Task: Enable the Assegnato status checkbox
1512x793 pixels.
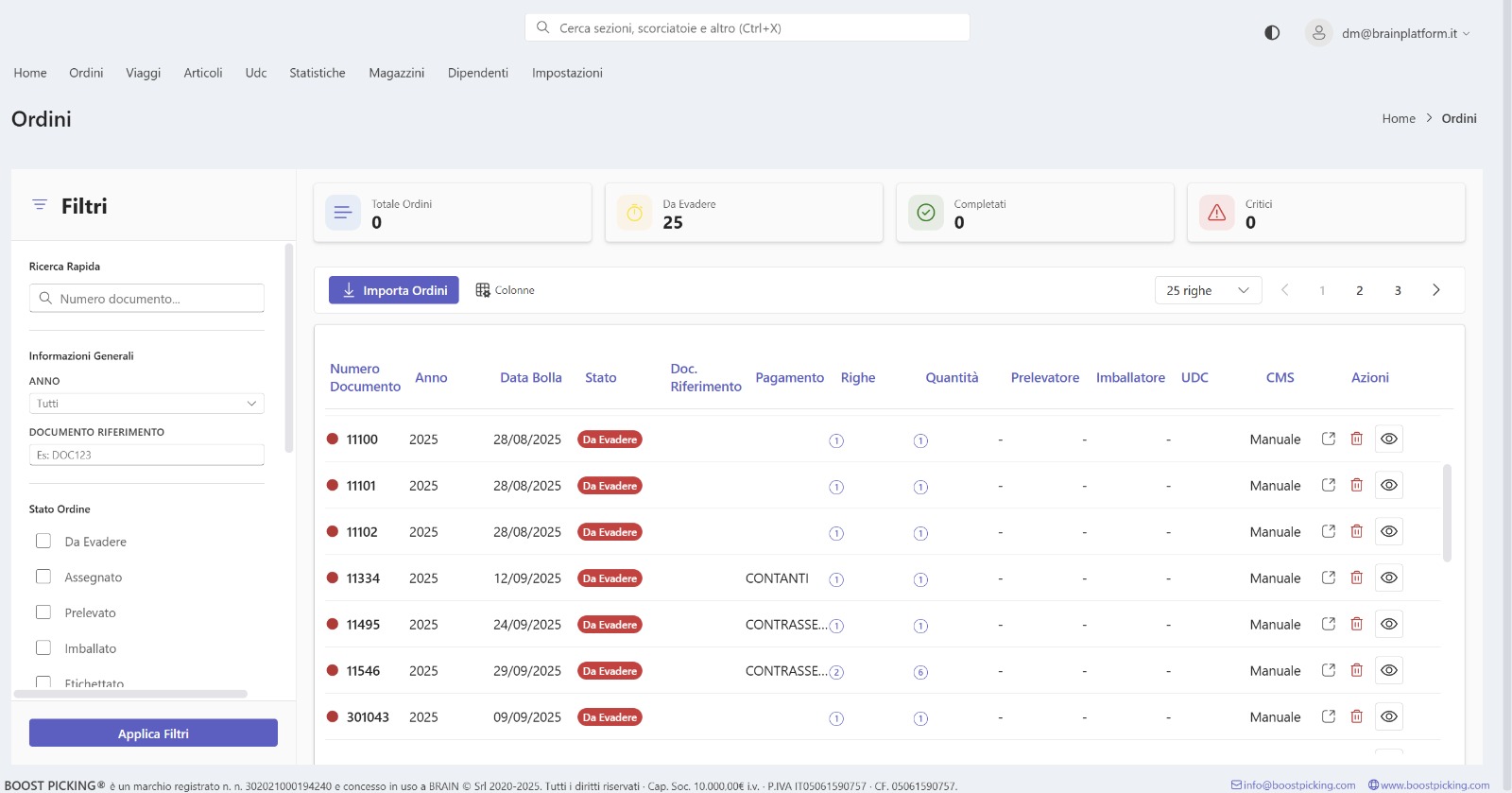Action: pyautogui.click(x=43, y=577)
